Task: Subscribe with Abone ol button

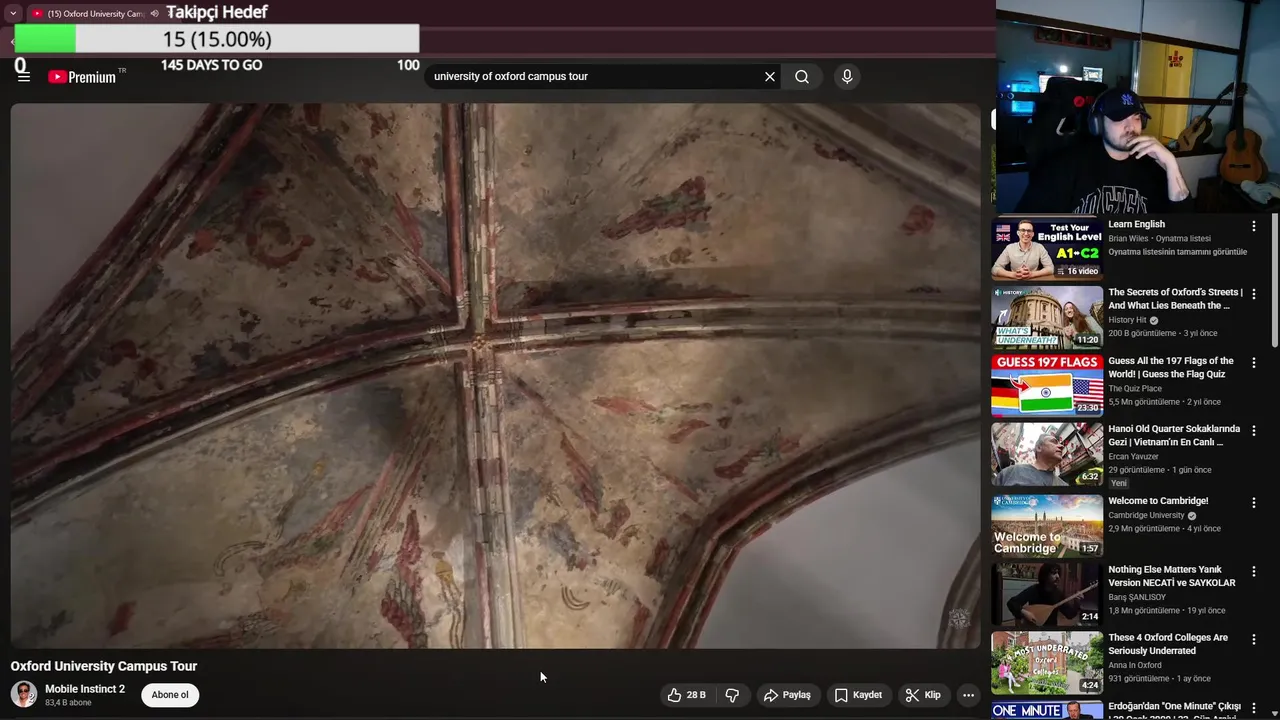Action: click(x=170, y=695)
